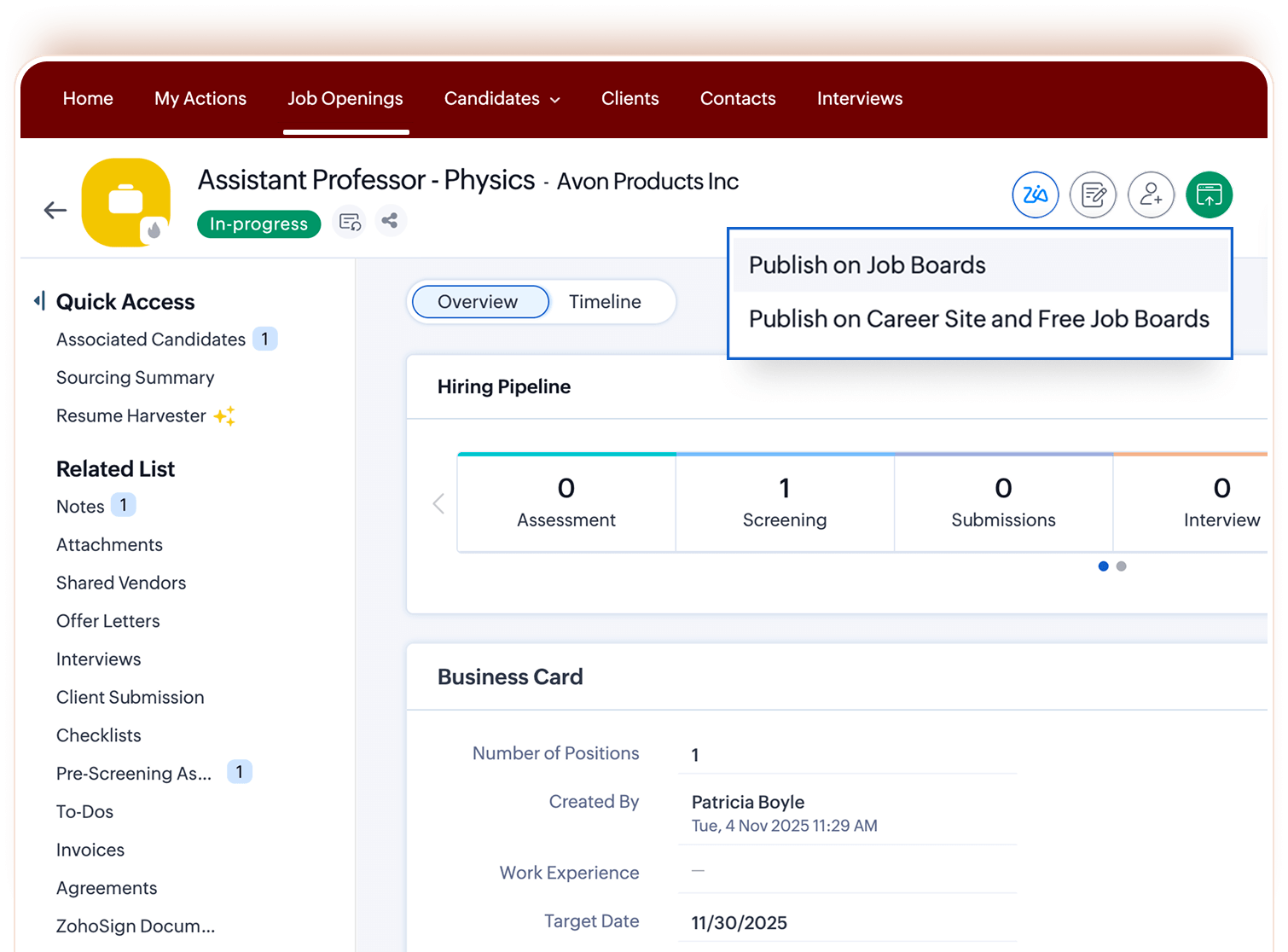Click the left chevron on Hiring Pipeline
The width and height of the screenshot is (1288, 952).
438,503
